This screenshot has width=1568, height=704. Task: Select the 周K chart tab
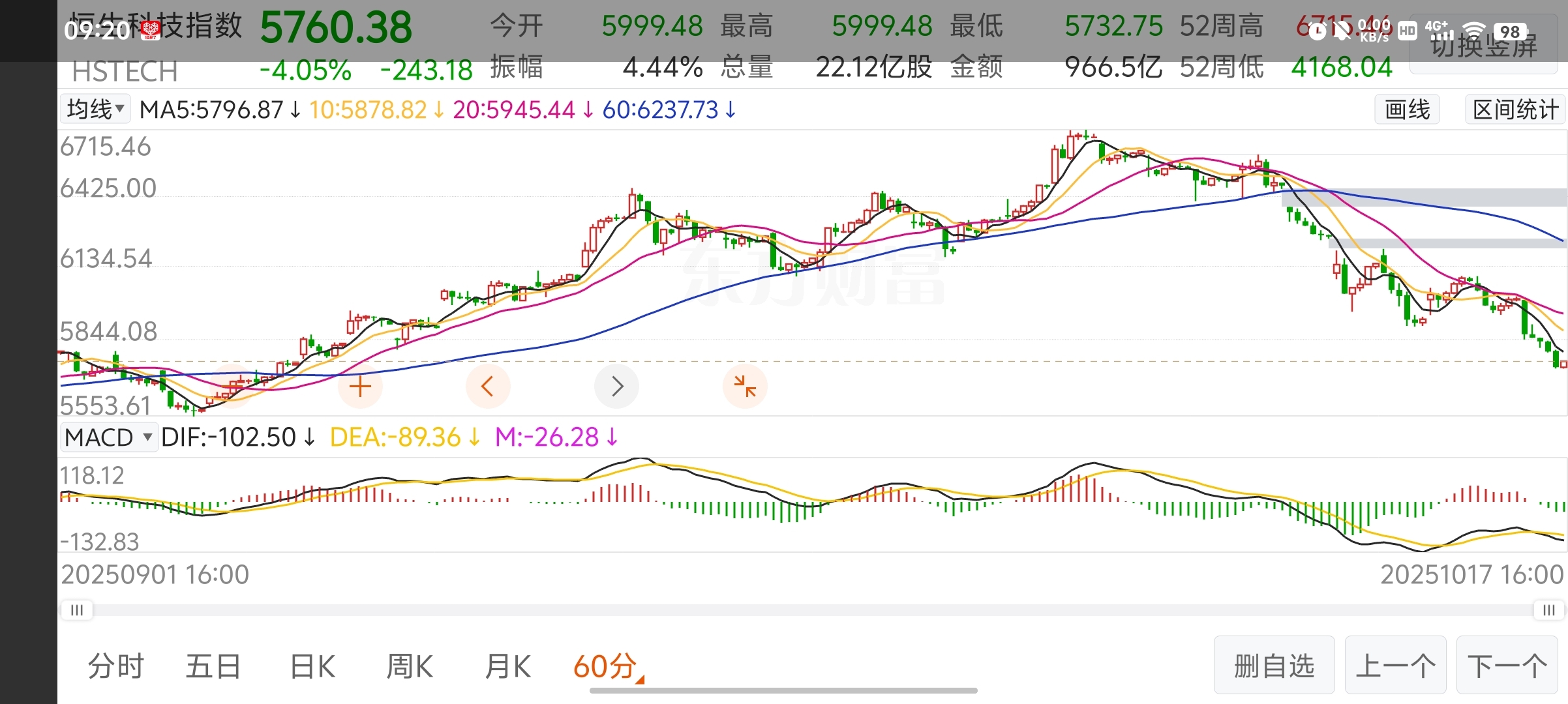pos(410,666)
